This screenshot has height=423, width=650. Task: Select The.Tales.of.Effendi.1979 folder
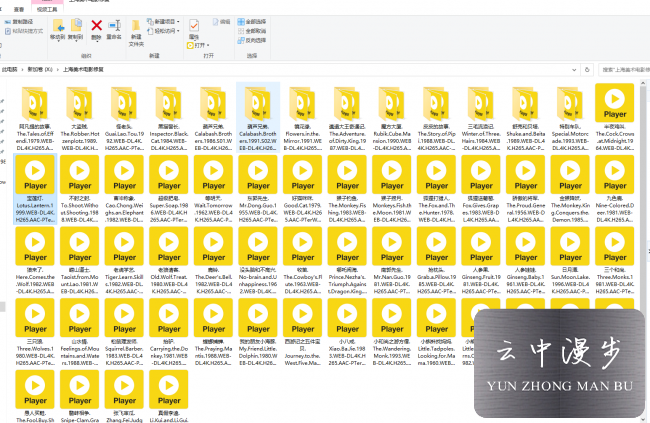[x=35, y=117]
